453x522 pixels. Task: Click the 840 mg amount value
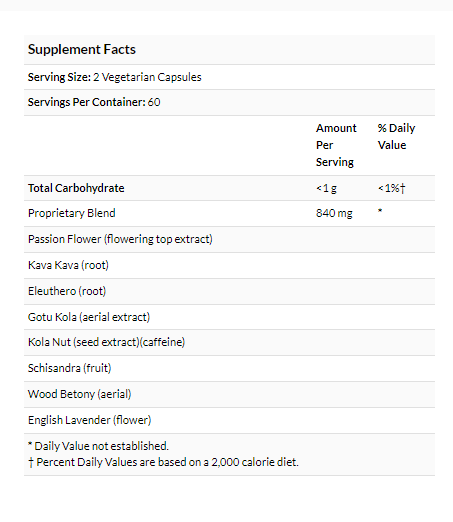pyautogui.click(x=334, y=213)
